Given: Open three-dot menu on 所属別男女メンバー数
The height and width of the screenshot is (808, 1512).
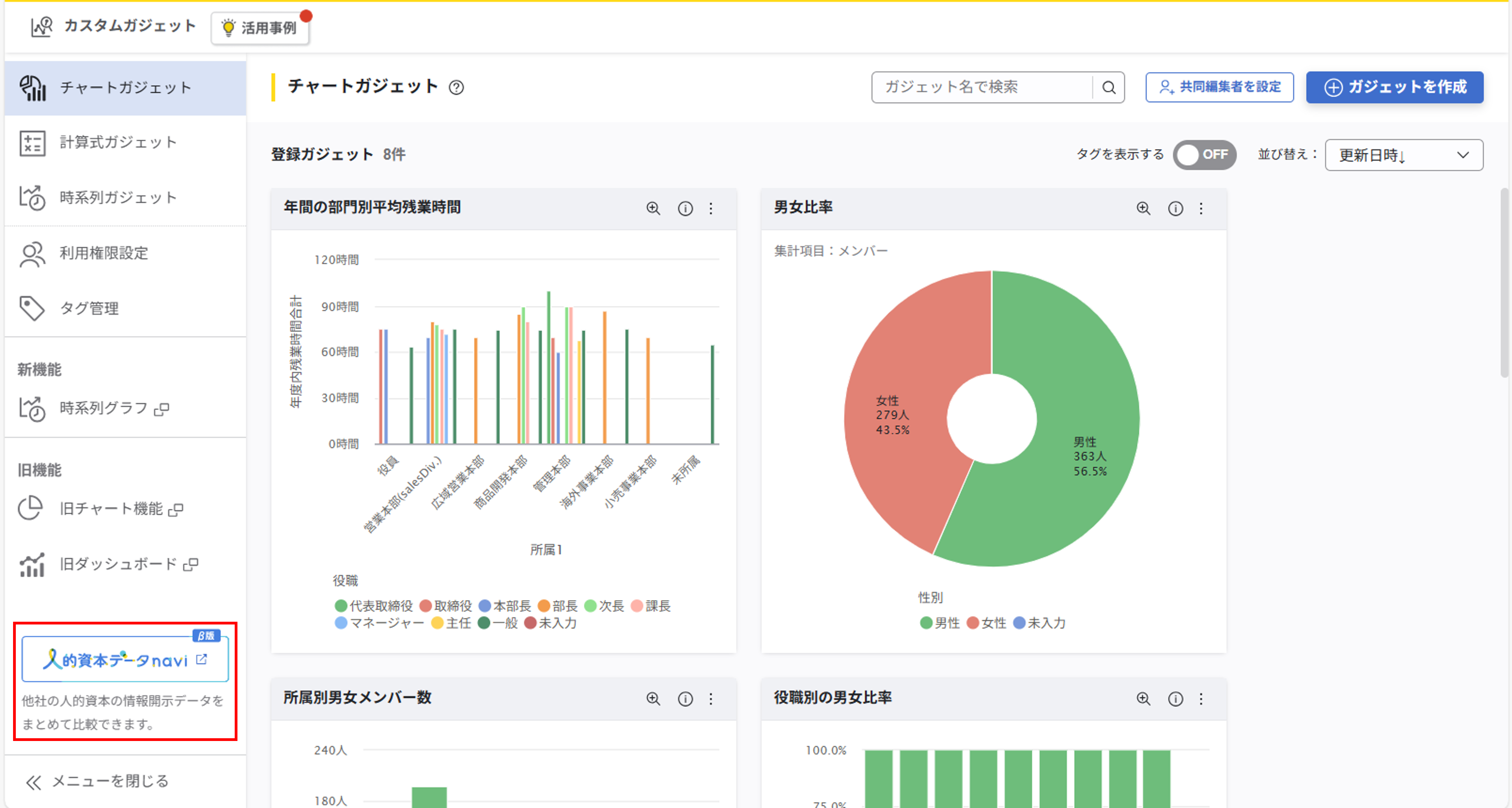Looking at the screenshot, I should (x=711, y=699).
